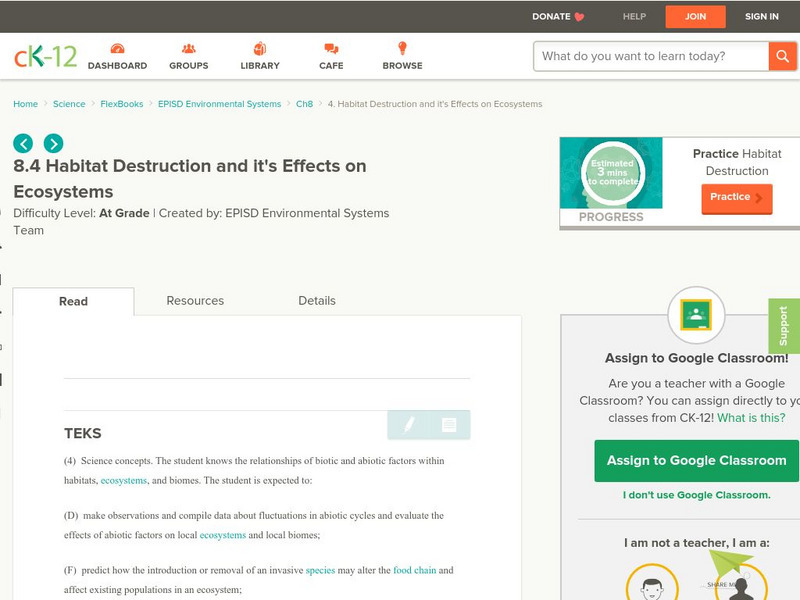This screenshot has width=800, height=600.
Task: Click Assign to Google Classroom button
Action: tap(696, 461)
